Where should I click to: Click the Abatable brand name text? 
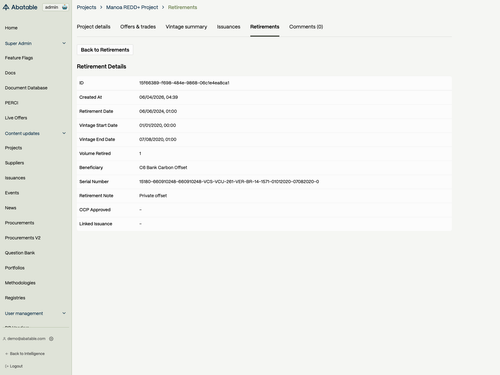(24, 7)
